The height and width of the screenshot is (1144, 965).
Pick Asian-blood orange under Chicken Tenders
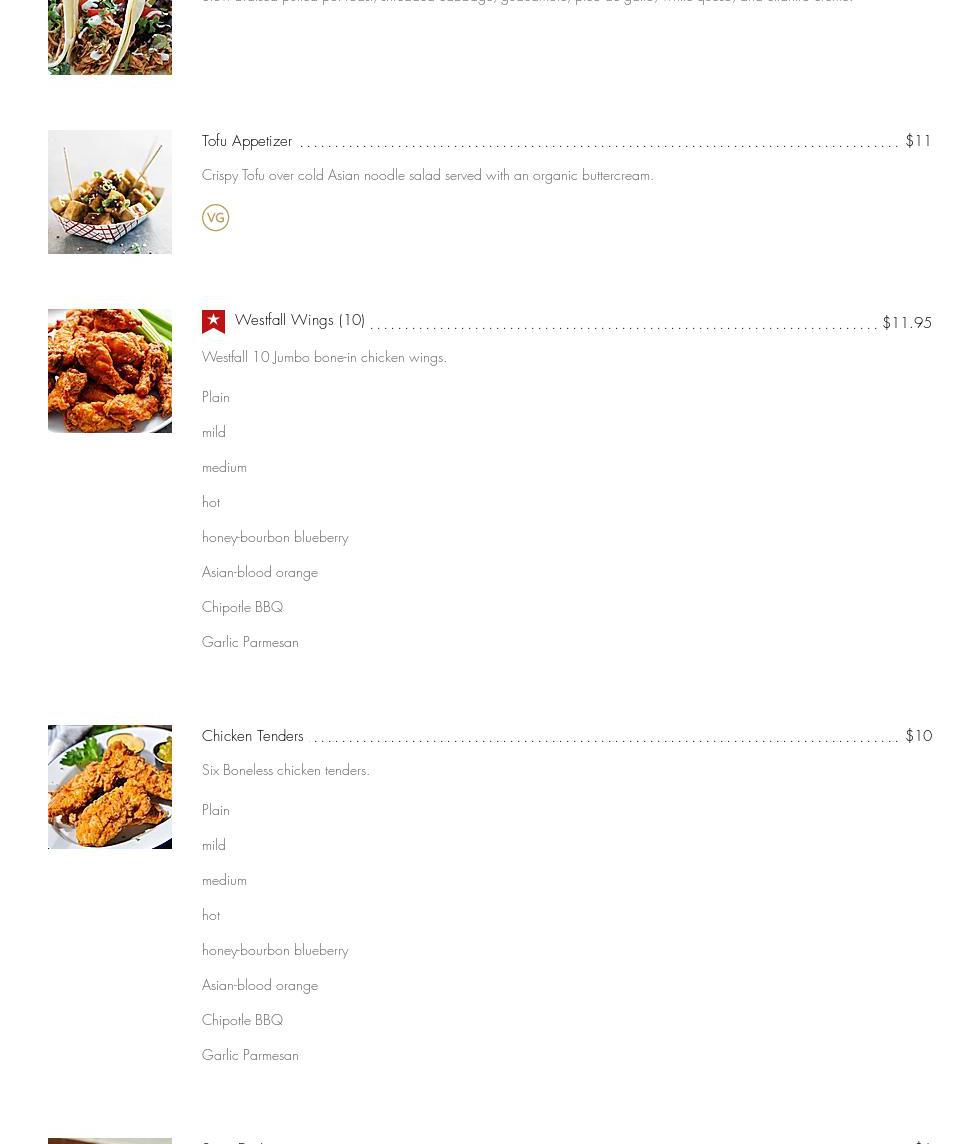tap(260, 985)
